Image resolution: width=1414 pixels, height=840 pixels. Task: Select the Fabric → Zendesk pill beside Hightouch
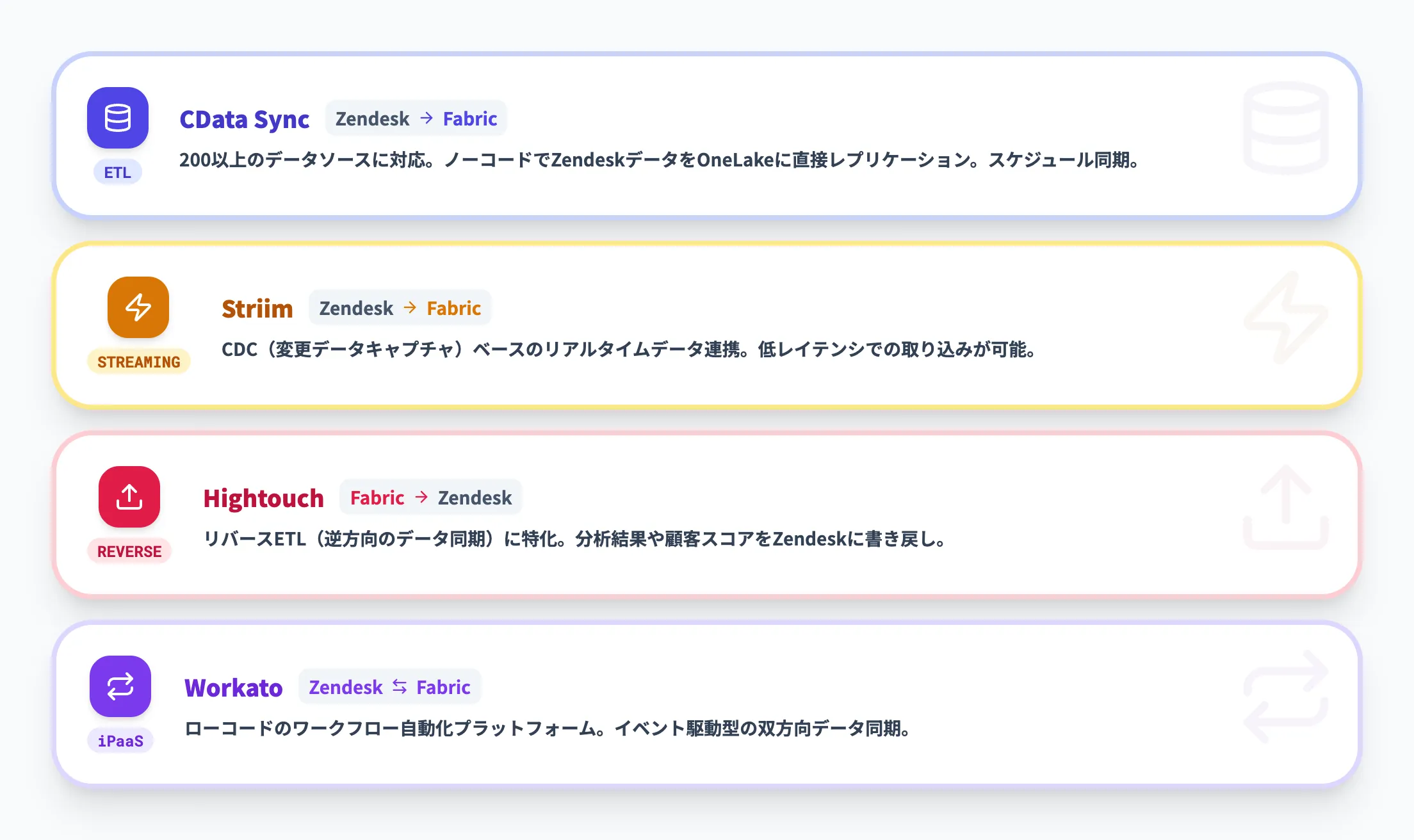tap(430, 497)
